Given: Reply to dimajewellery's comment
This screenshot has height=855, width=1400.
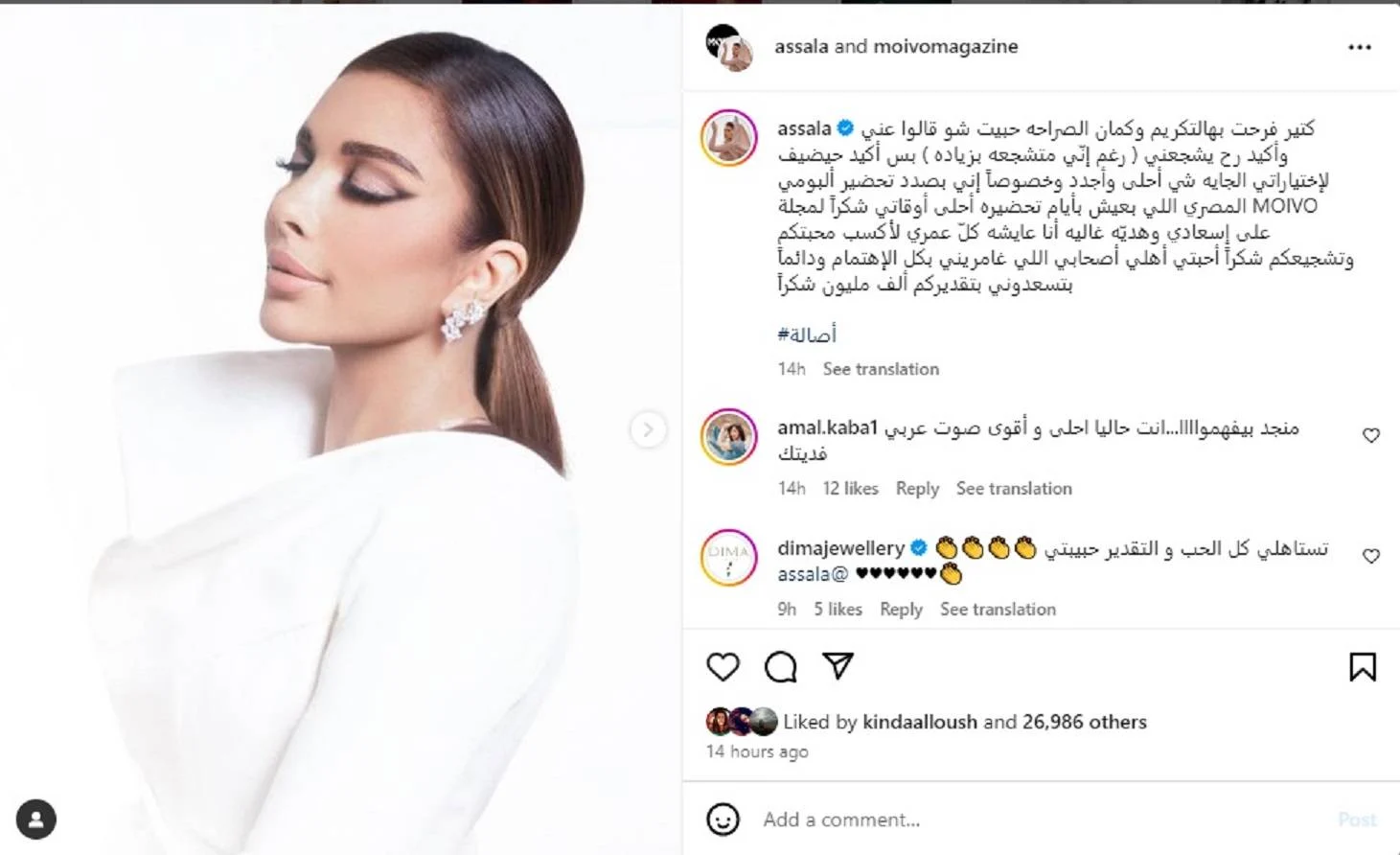Looking at the screenshot, I should click(x=901, y=610).
